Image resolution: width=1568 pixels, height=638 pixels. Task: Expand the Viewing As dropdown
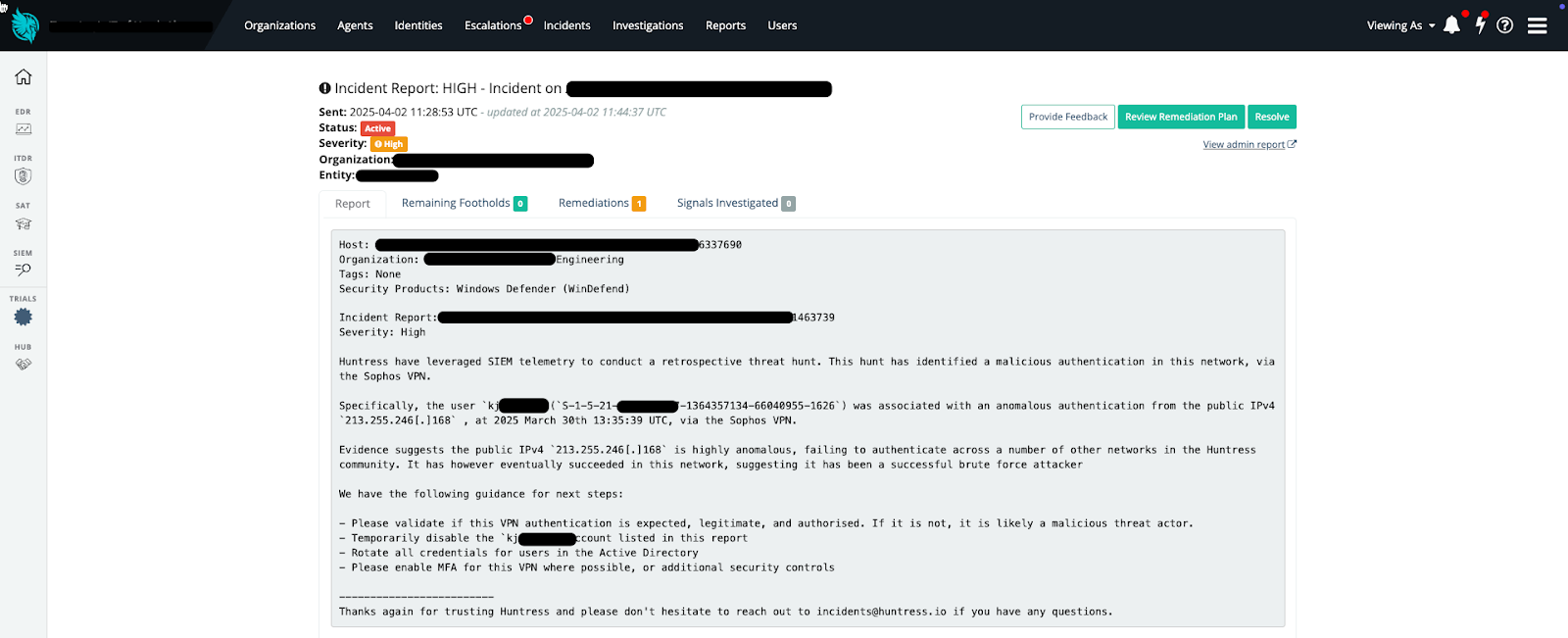click(x=1401, y=25)
